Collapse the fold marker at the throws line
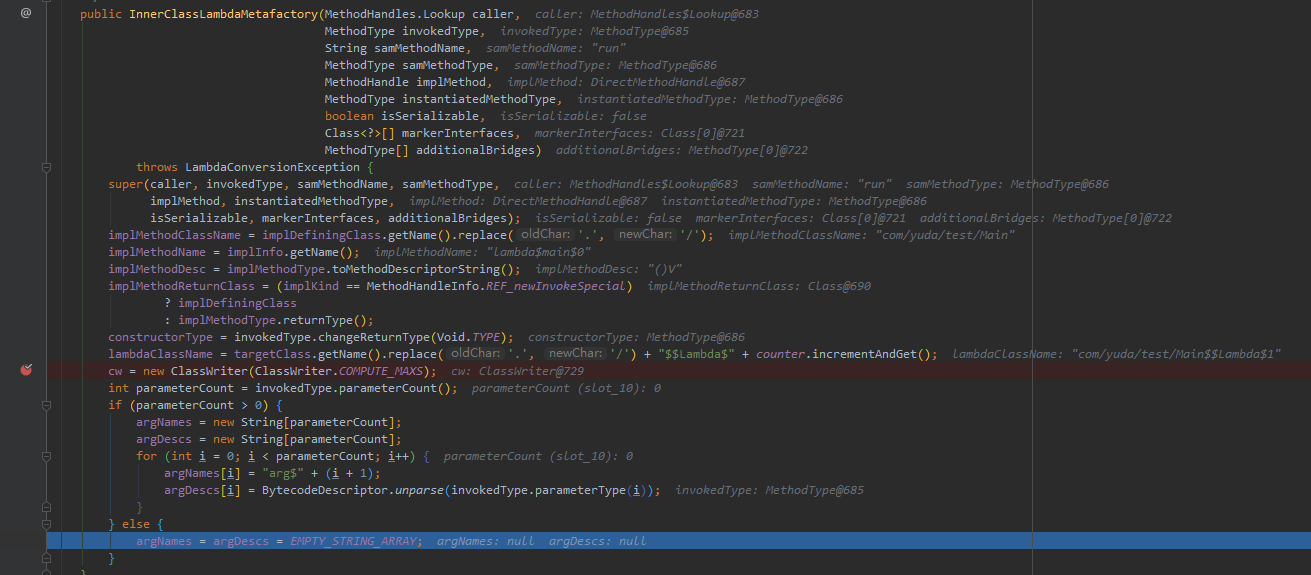1311x575 pixels. [x=46, y=167]
